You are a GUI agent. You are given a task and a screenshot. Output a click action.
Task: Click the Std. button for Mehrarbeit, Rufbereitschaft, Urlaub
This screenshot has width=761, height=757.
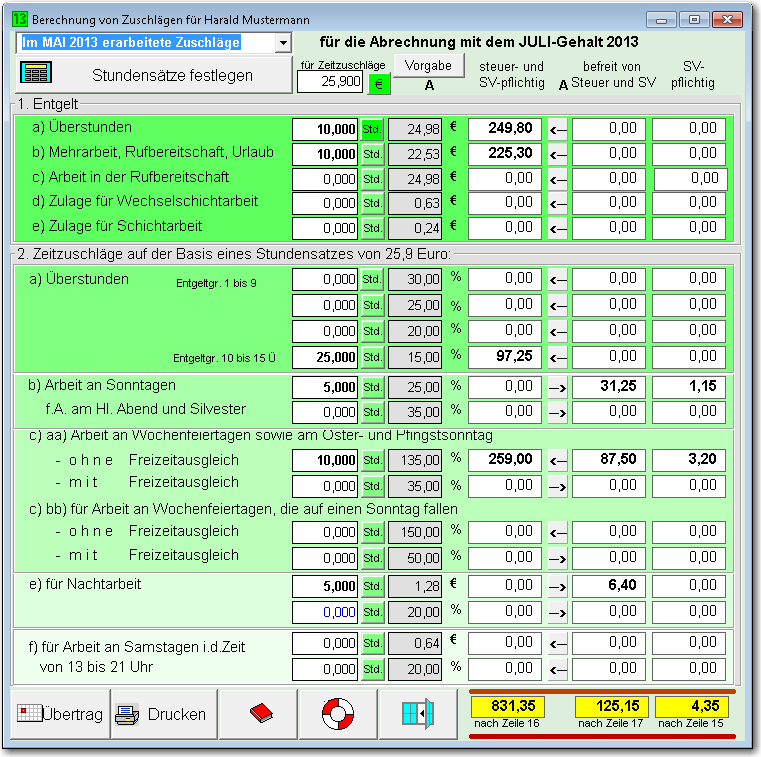pos(372,154)
